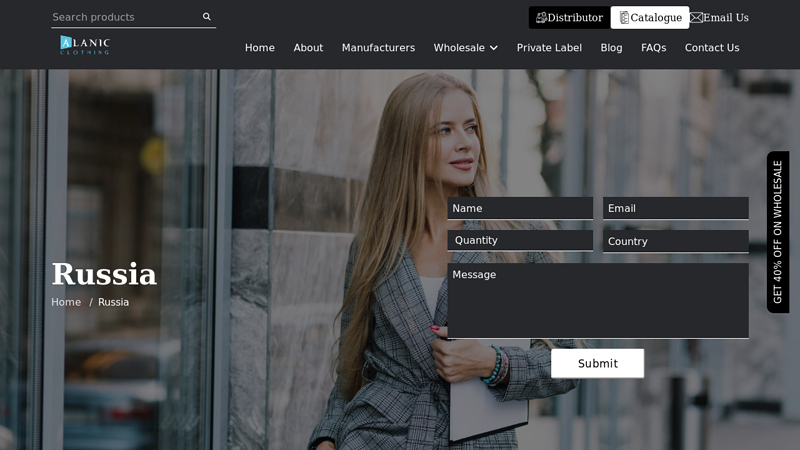The image size is (800, 450).
Task: Open the Manufacturers menu item
Action: pyautogui.click(x=378, y=48)
